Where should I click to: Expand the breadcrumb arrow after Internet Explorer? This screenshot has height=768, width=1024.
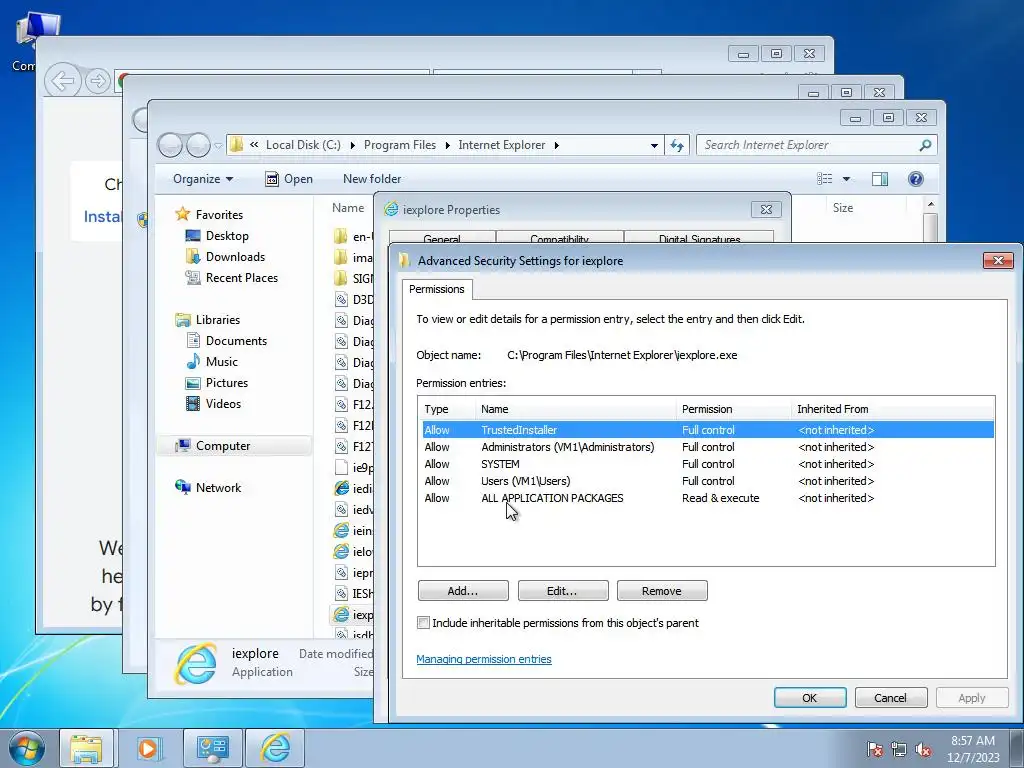click(x=556, y=145)
